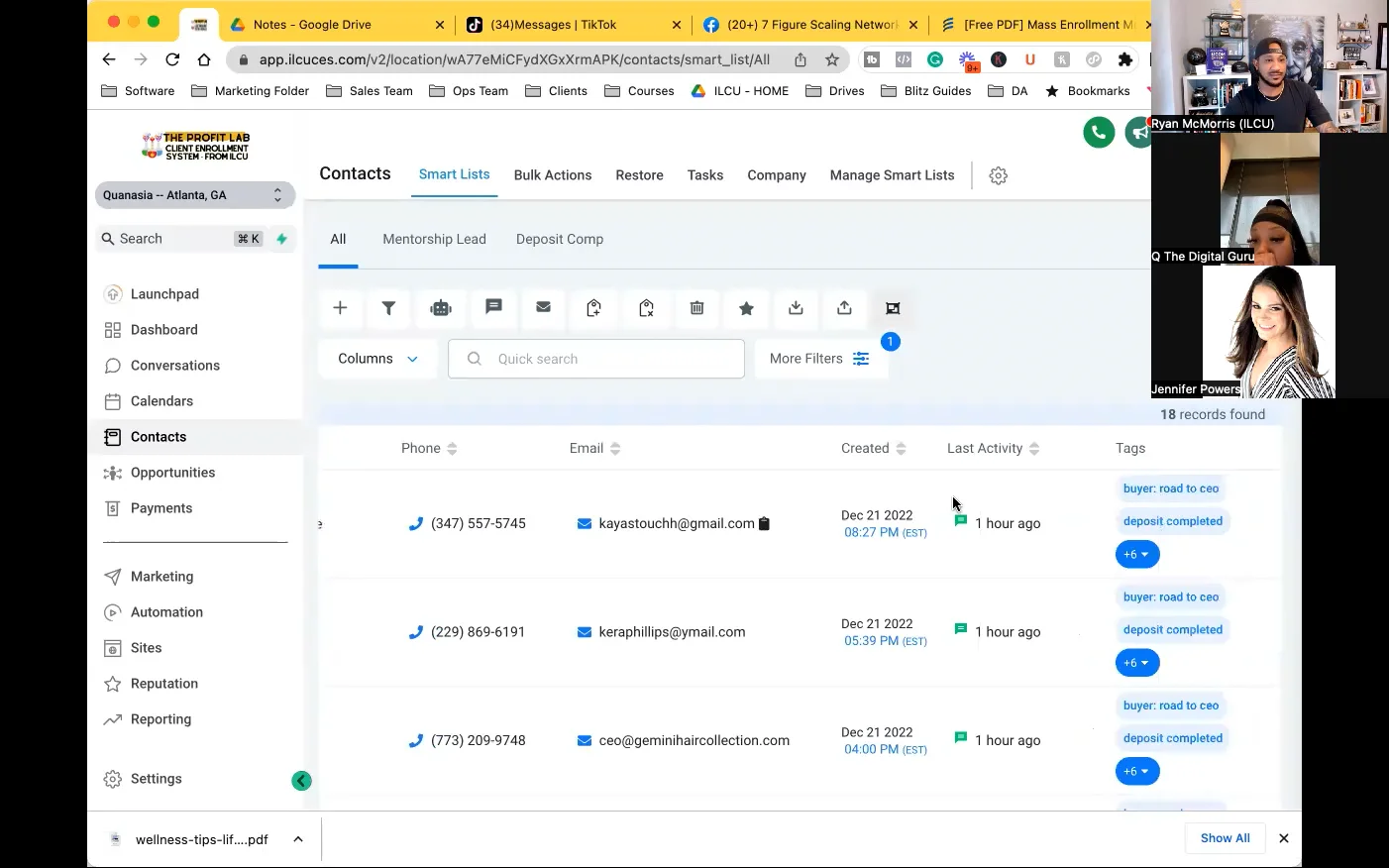Click the send SMS chat icon
1389x868 pixels.
(x=493, y=307)
